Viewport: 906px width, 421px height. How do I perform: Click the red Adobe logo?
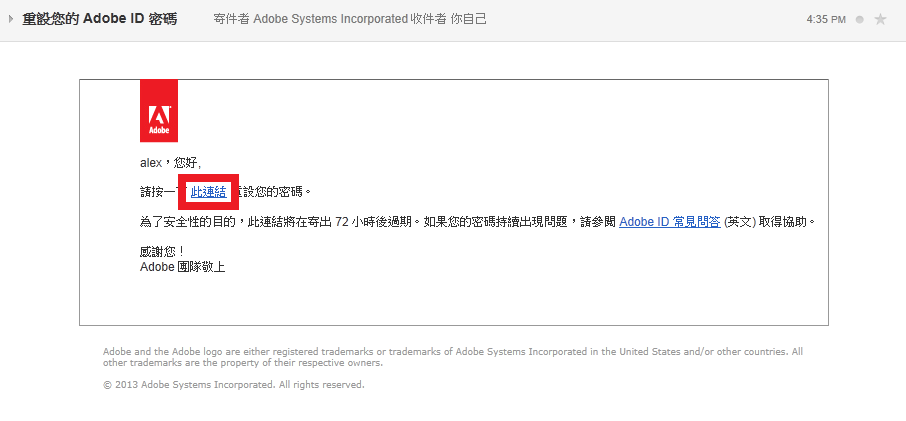(159, 110)
